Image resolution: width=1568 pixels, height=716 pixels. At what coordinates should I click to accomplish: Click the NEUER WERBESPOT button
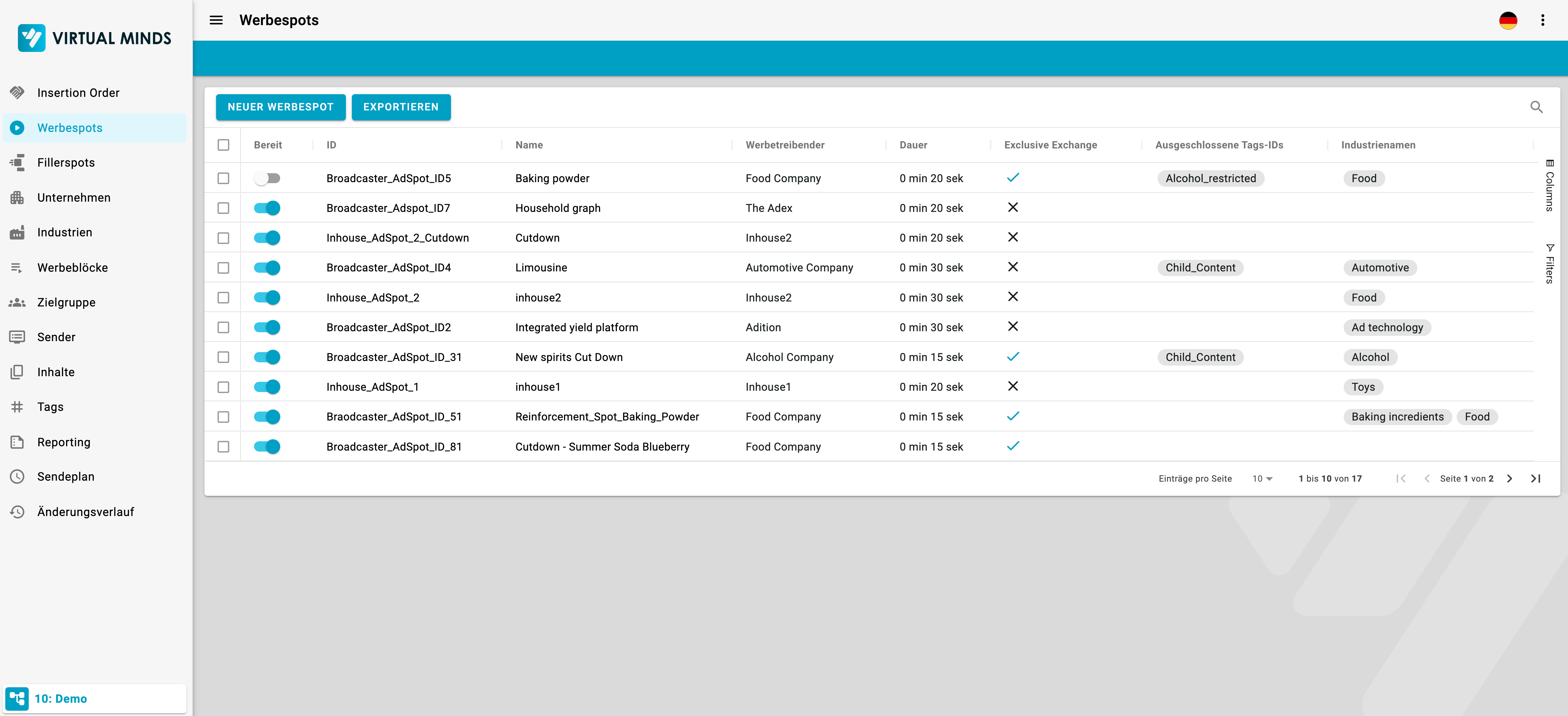[x=280, y=107]
